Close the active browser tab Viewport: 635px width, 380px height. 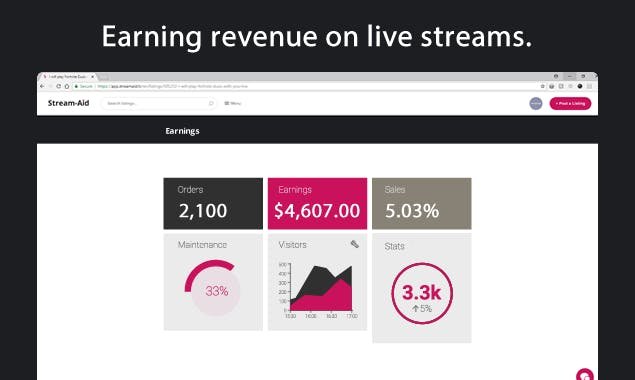[92, 77]
